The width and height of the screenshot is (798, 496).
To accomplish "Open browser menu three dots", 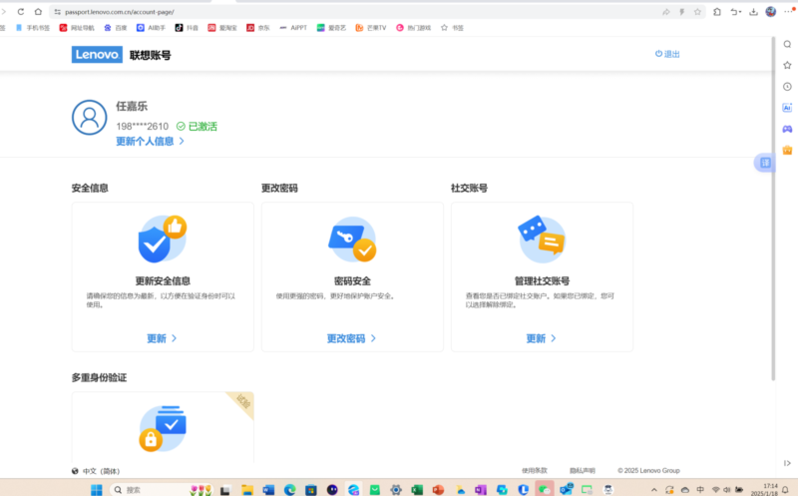I will (x=789, y=11).
